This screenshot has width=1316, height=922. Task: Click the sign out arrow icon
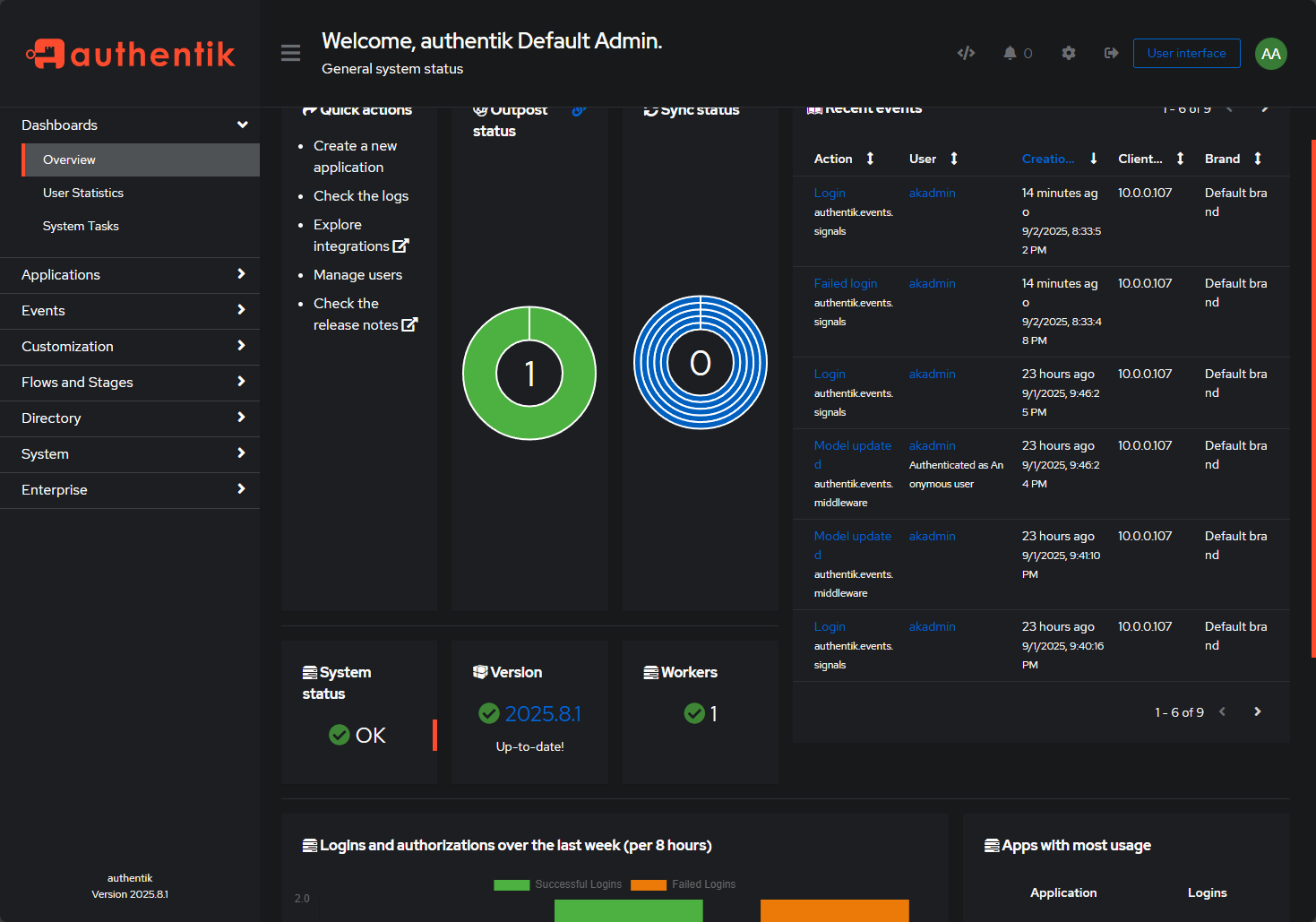click(1111, 53)
